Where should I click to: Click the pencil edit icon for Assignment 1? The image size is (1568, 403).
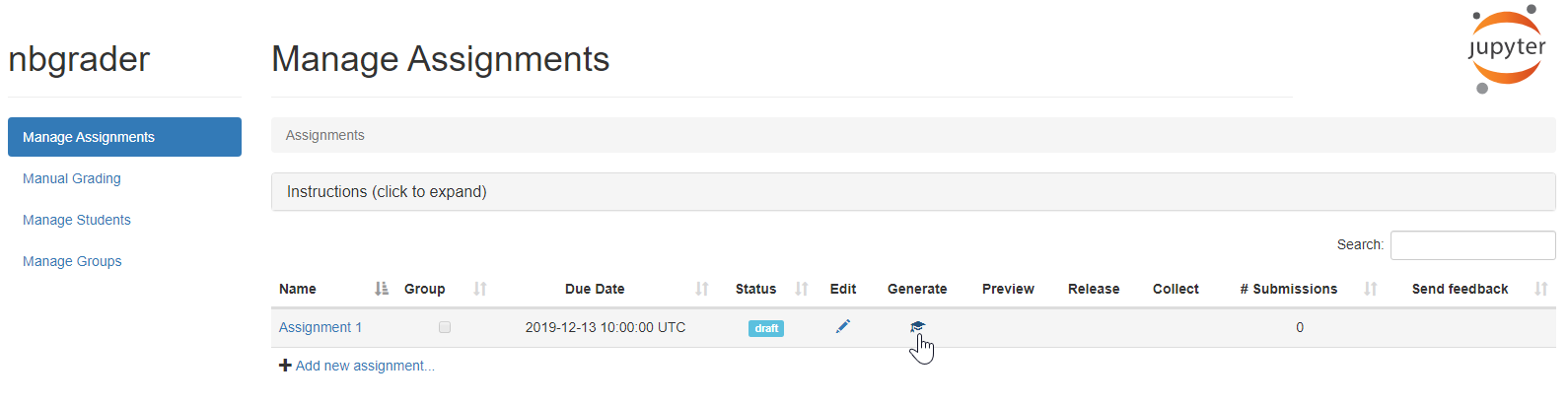(843, 326)
